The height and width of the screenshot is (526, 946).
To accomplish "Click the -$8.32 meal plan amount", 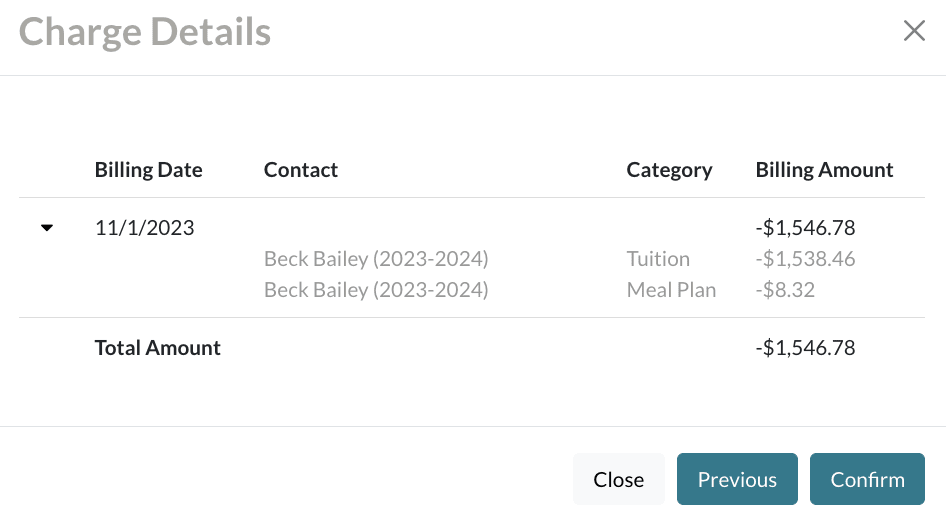I will coord(785,290).
